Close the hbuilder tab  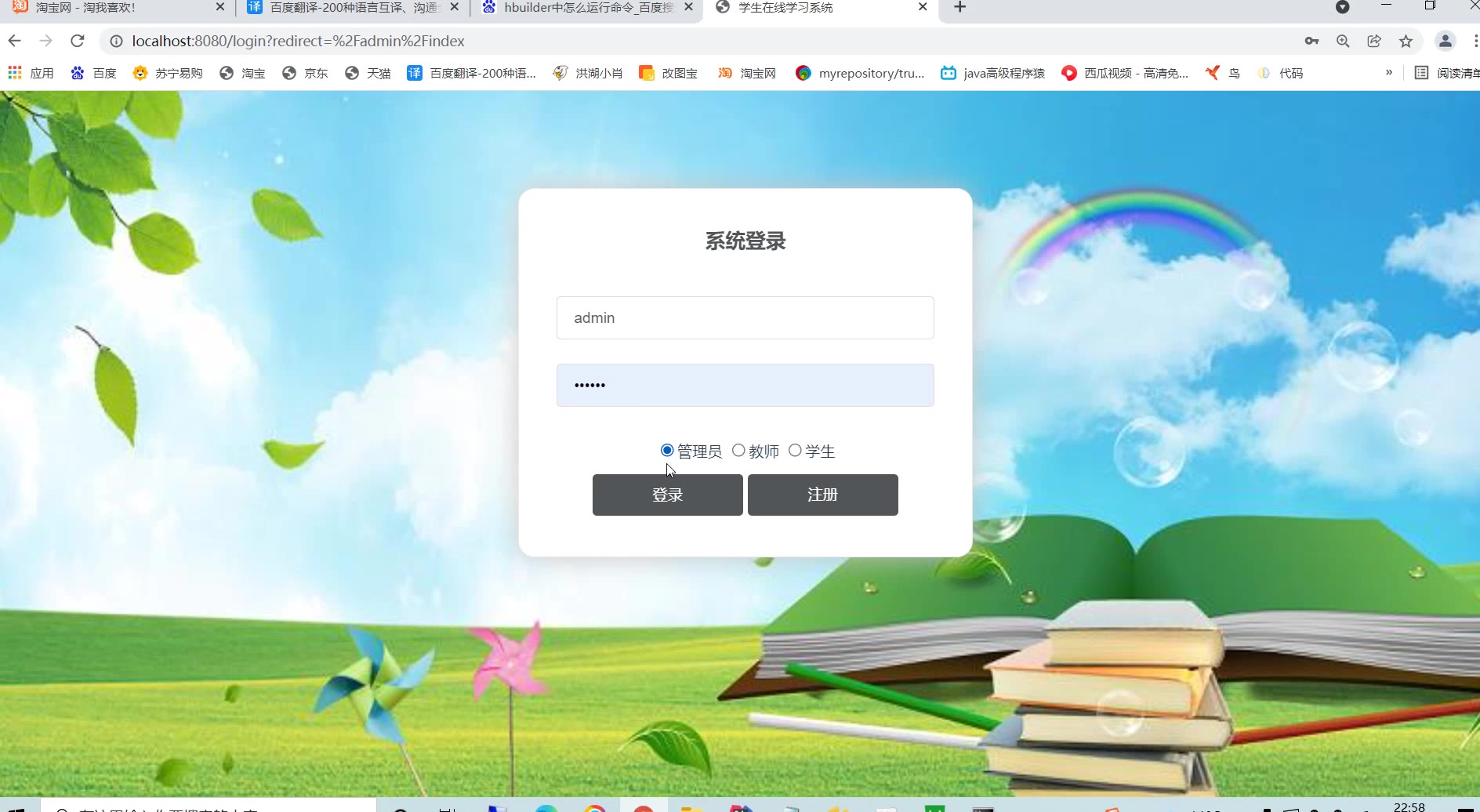[x=688, y=7]
